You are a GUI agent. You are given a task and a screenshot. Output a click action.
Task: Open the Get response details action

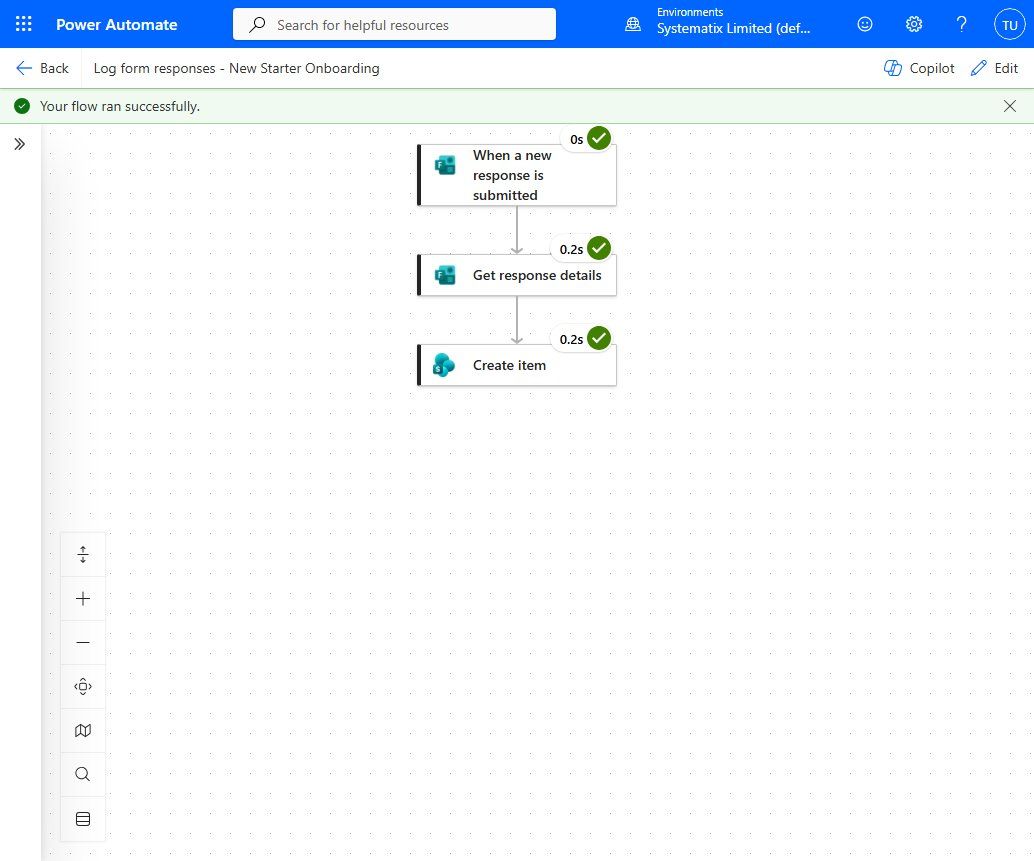[x=517, y=275]
